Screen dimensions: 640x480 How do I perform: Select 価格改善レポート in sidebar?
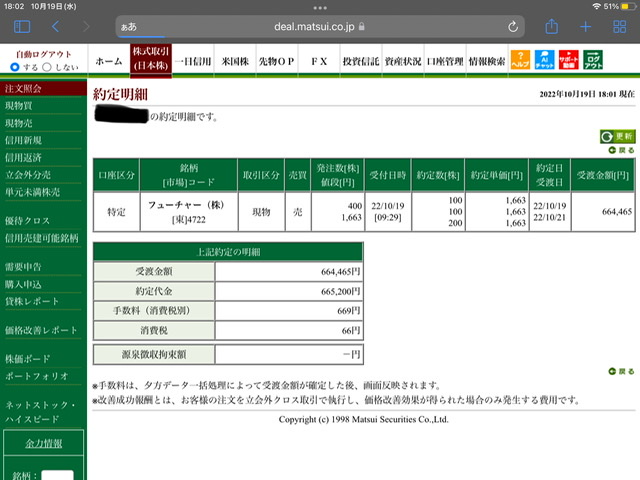tap(43, 330)
